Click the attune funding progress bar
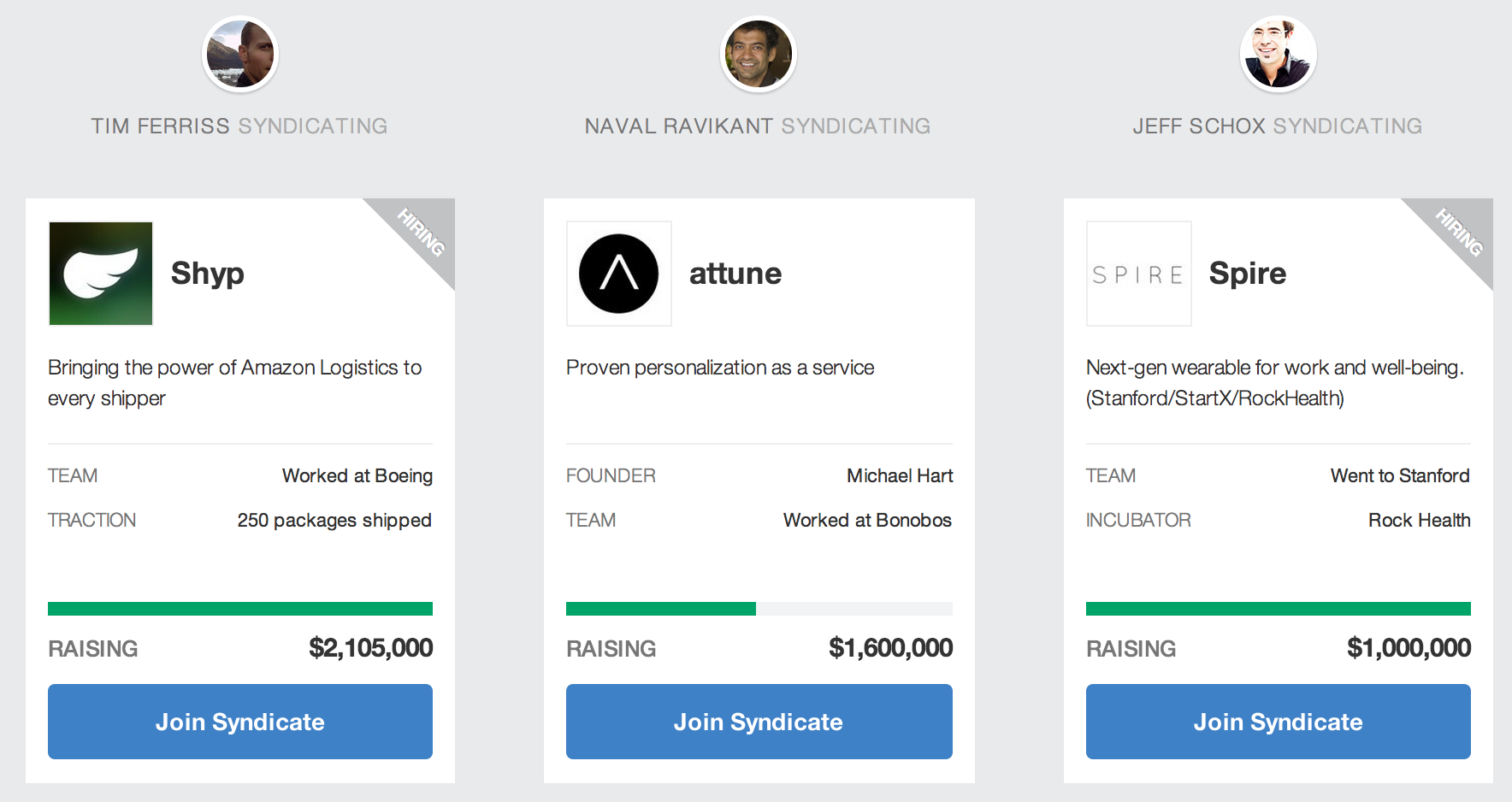 pos(759,609)
